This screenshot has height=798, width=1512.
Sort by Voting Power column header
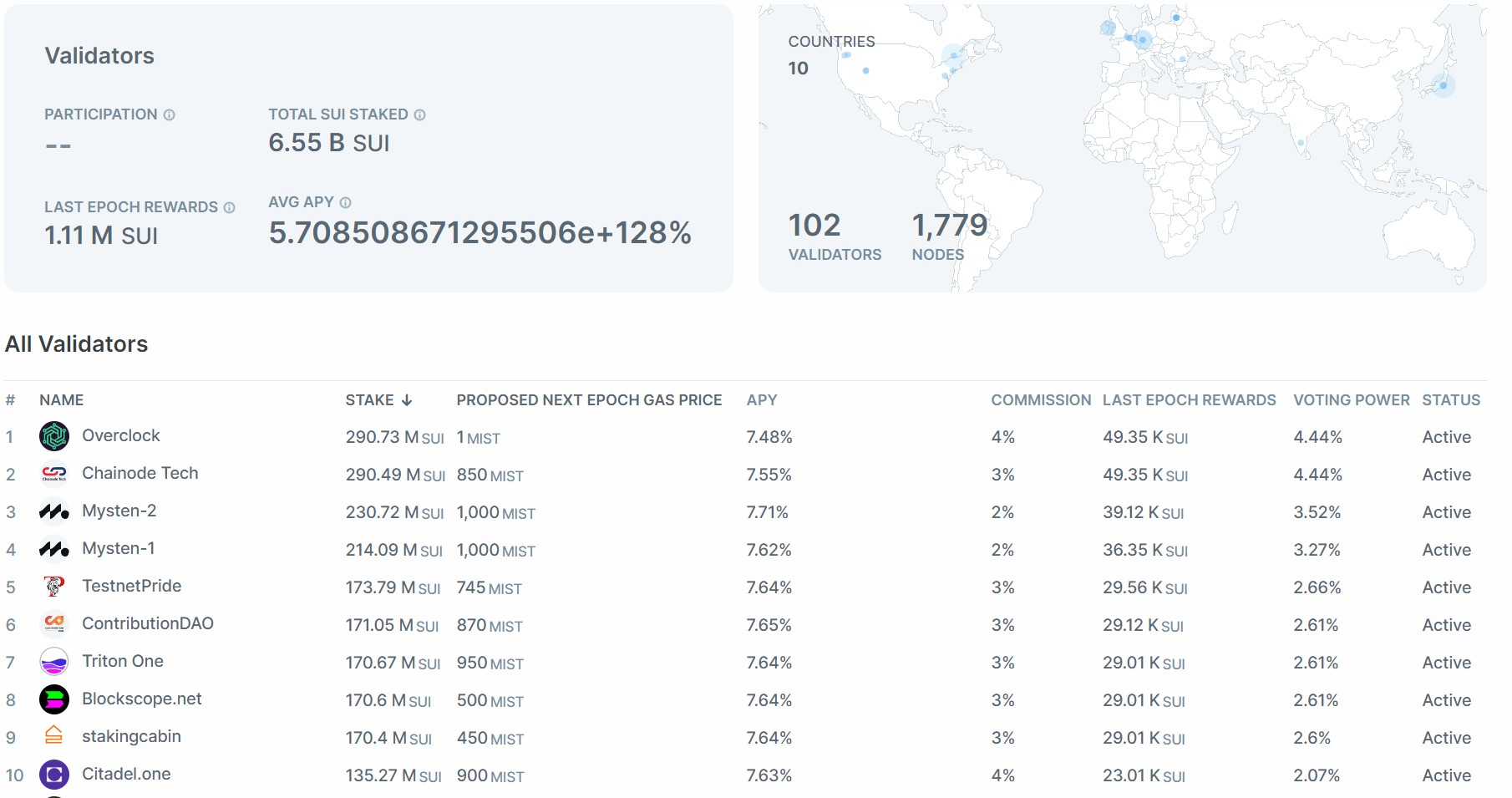1351,400
